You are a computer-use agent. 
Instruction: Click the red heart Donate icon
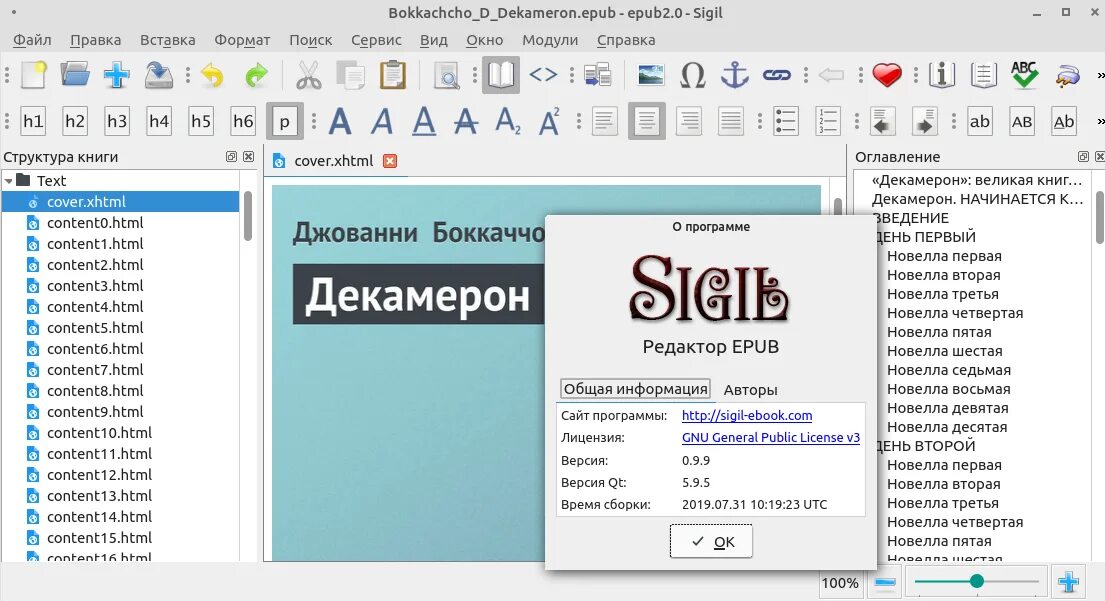pyautogui.click(x=887, y=75)
